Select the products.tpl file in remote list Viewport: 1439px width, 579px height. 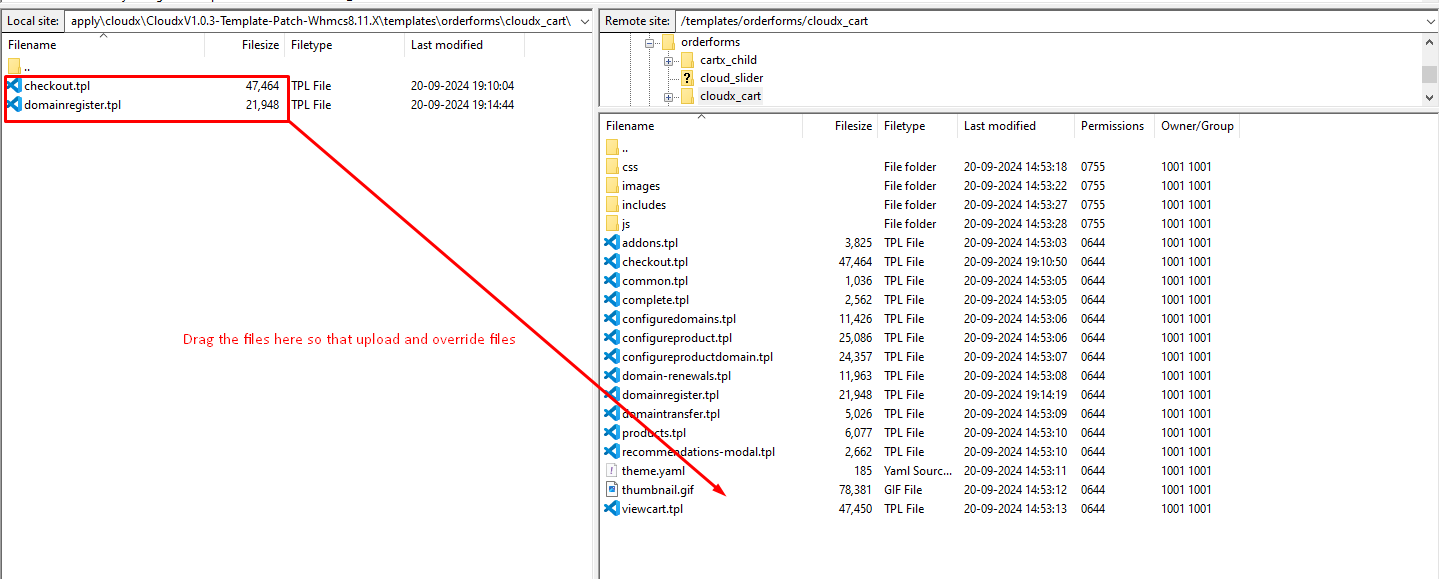click(654, 433)
